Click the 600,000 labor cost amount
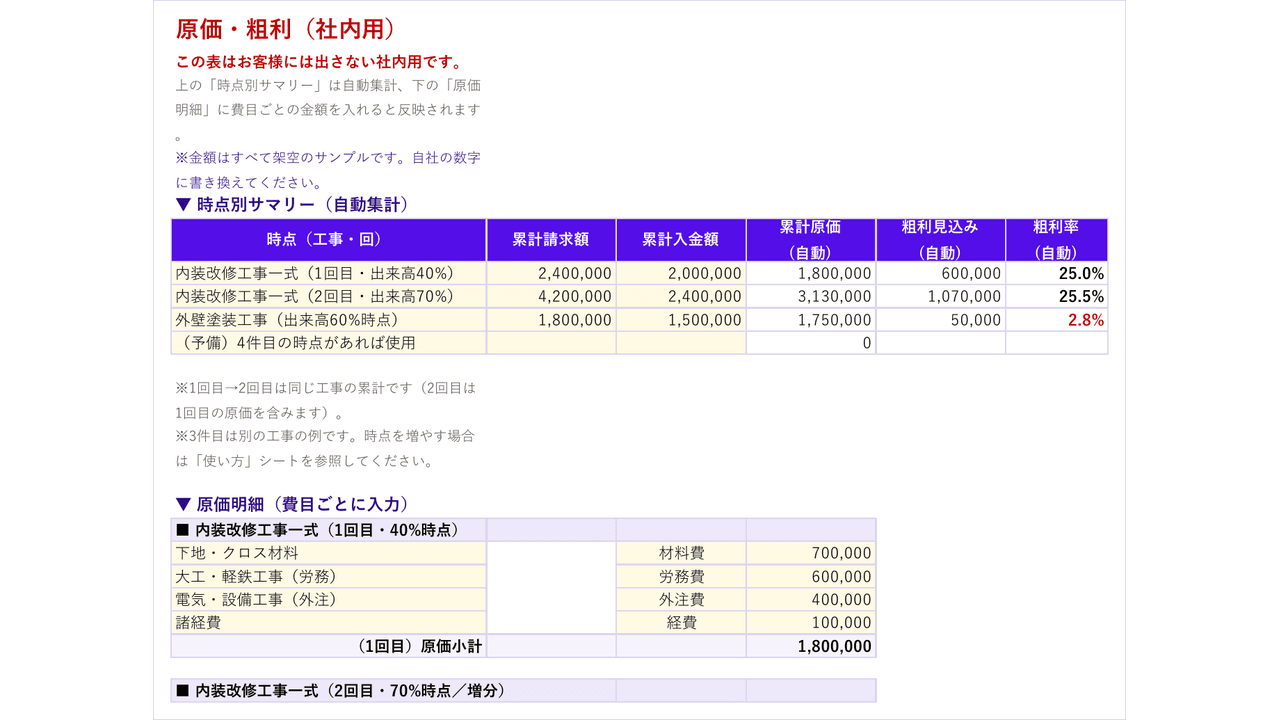The image size is (1280, 720). click(811, 577)
